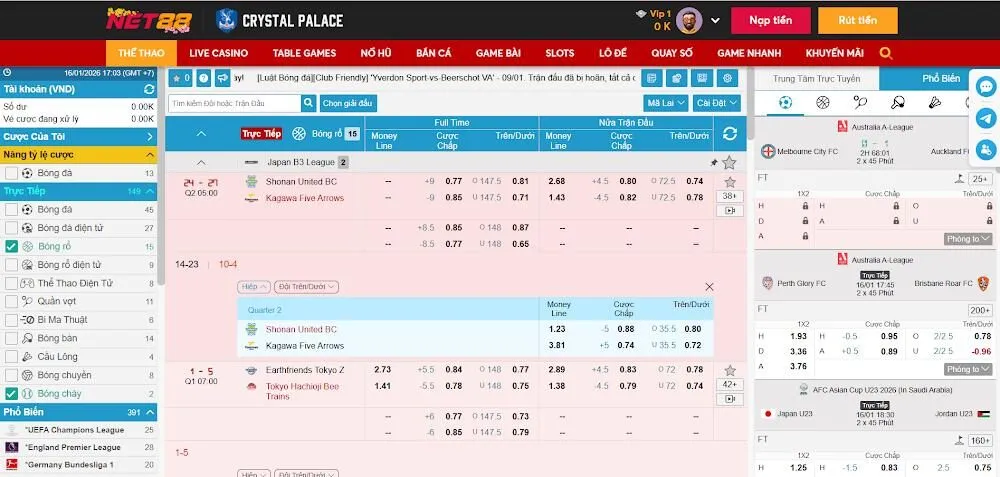Check Bóng rổ điện tử checkbox
Image resolution: width=1000 pixels, height=477 pixels.
pos(11,265)
